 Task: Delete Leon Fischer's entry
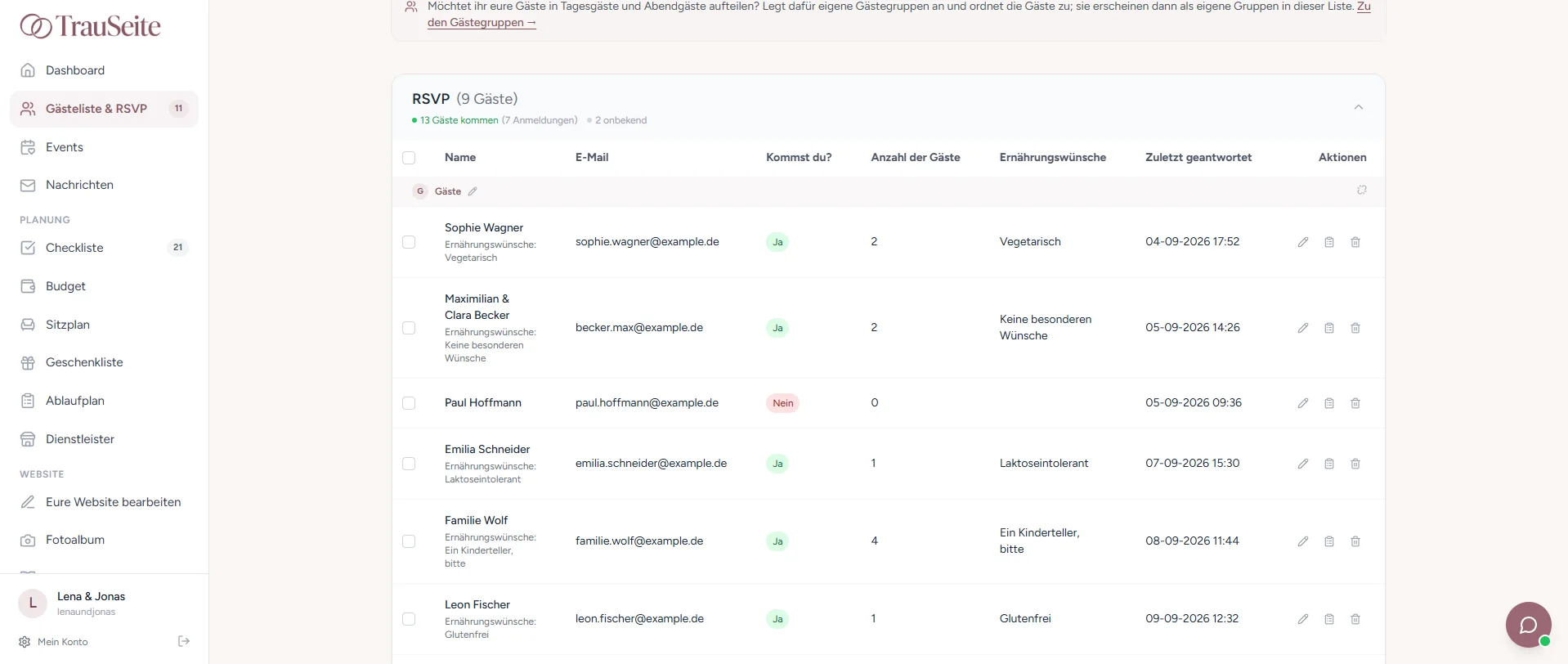coord(1355,619)
